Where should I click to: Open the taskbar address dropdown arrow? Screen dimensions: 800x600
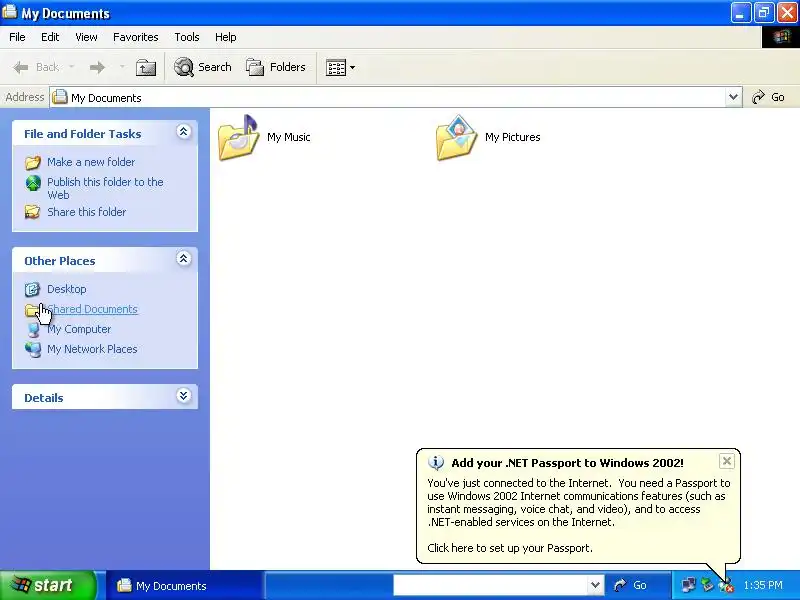tap(595, 585)
